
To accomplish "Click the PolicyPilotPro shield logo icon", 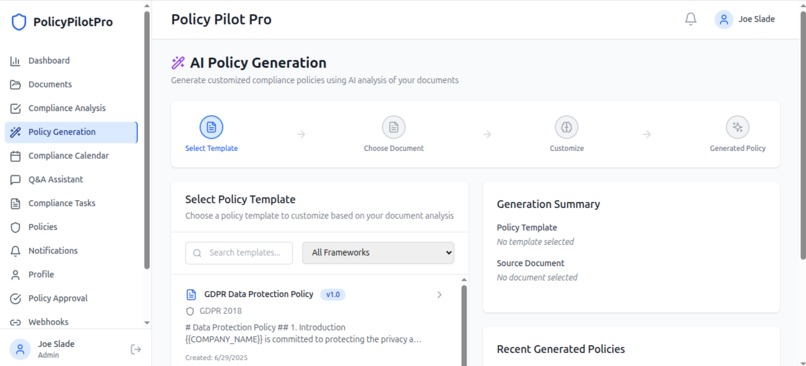I will pos(19,22).
